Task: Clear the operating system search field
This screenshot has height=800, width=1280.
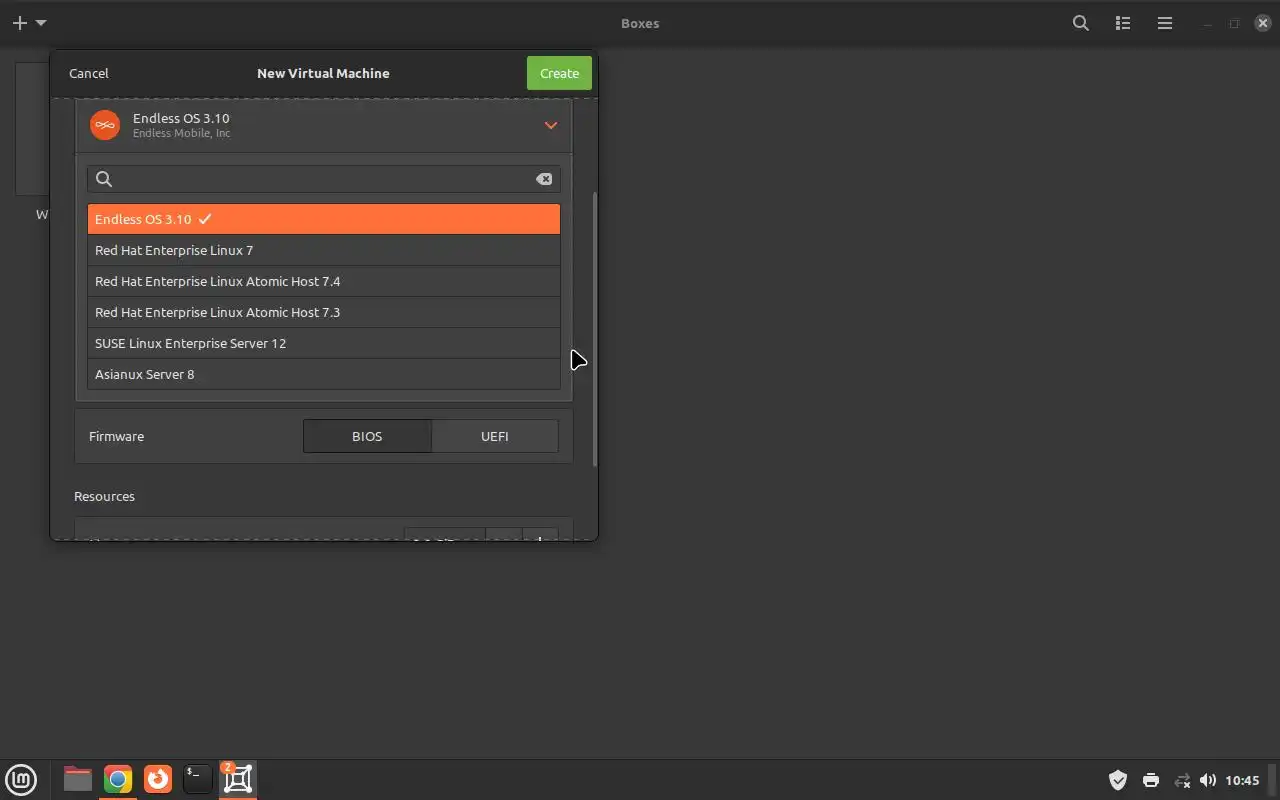Action: click(x=544, y=179)
